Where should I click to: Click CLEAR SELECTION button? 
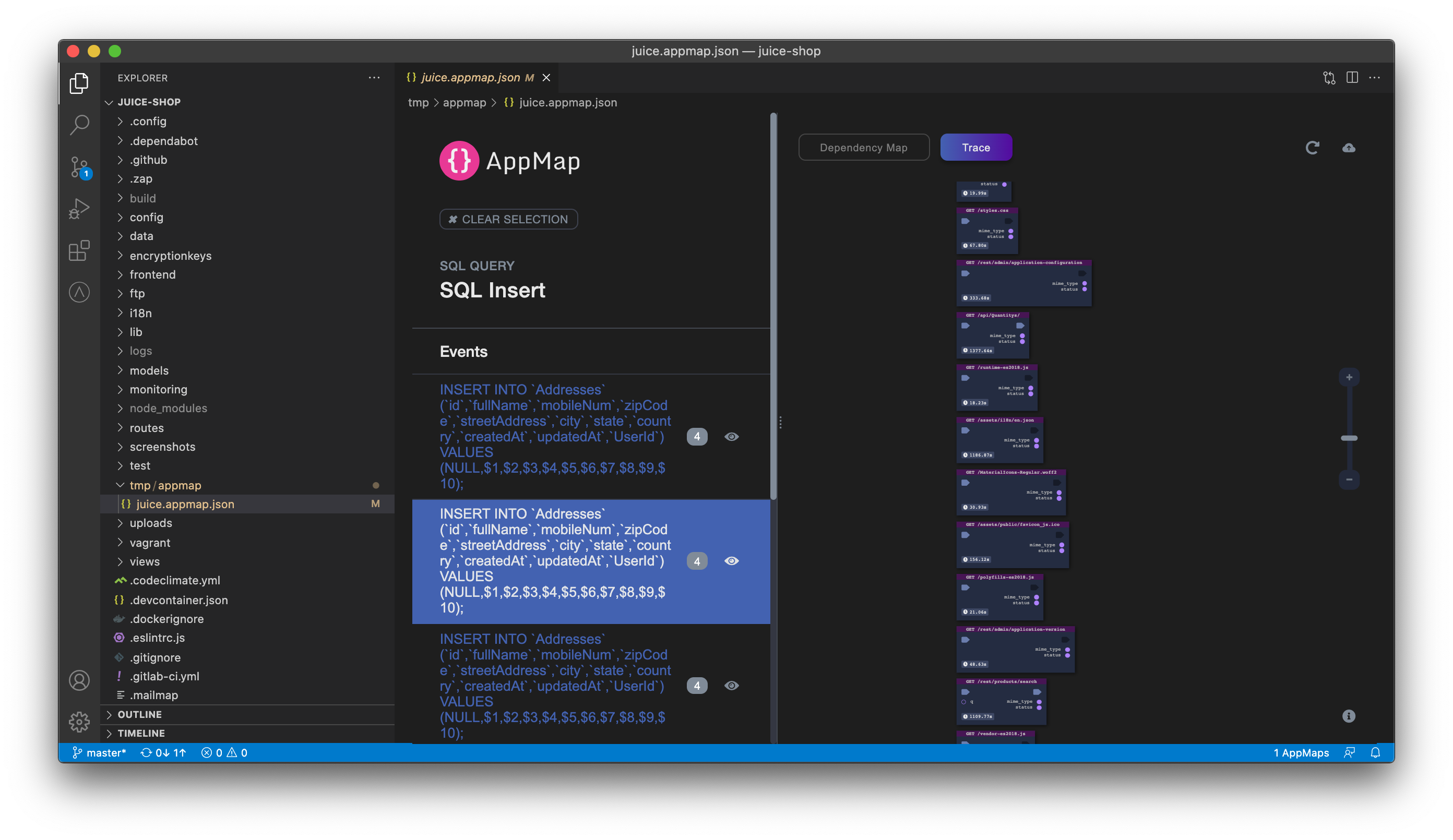(x=508, y=219)
